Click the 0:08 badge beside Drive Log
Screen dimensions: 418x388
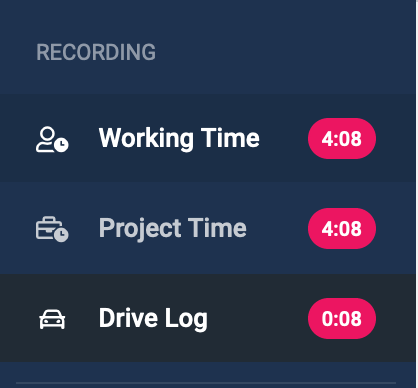point(342,318)
